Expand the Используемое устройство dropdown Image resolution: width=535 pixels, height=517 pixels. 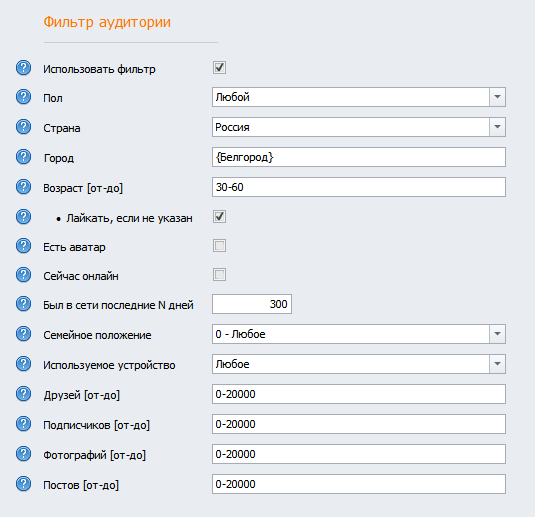[x=359, y=364]
